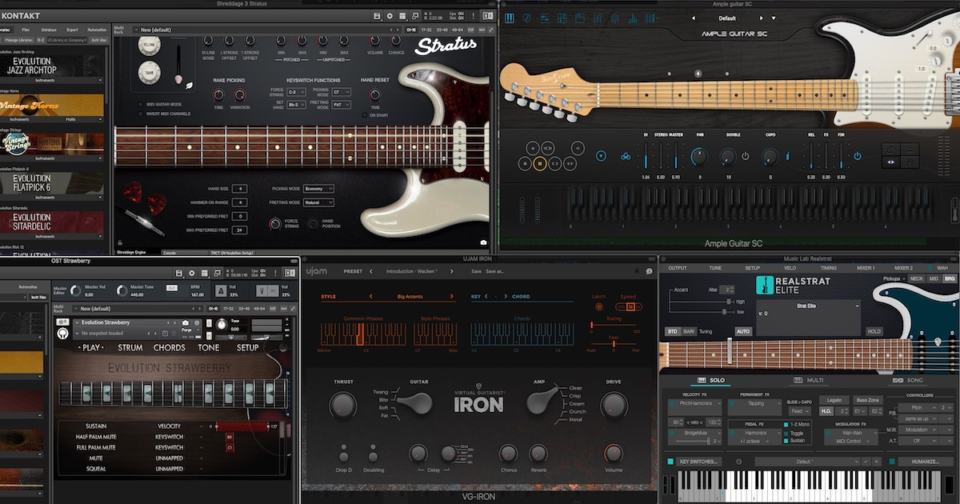Switch to CHORDS tab in Evolution Strawberry

[x=170, y=347]
